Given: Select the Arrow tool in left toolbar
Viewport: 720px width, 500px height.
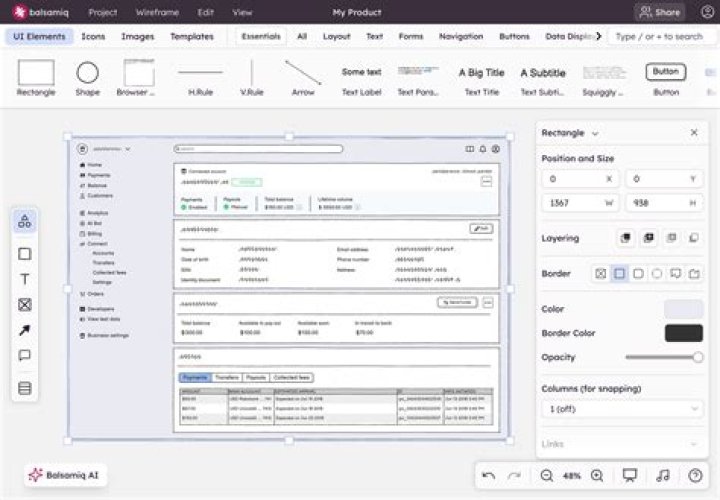Looking at the screenshot, I should 25,330.
